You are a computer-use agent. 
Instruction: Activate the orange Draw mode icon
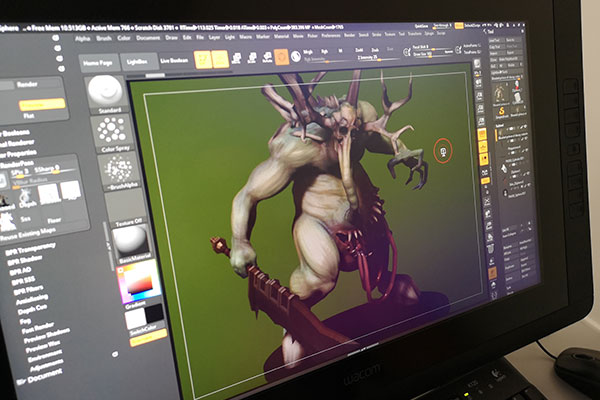click(220, 59)
